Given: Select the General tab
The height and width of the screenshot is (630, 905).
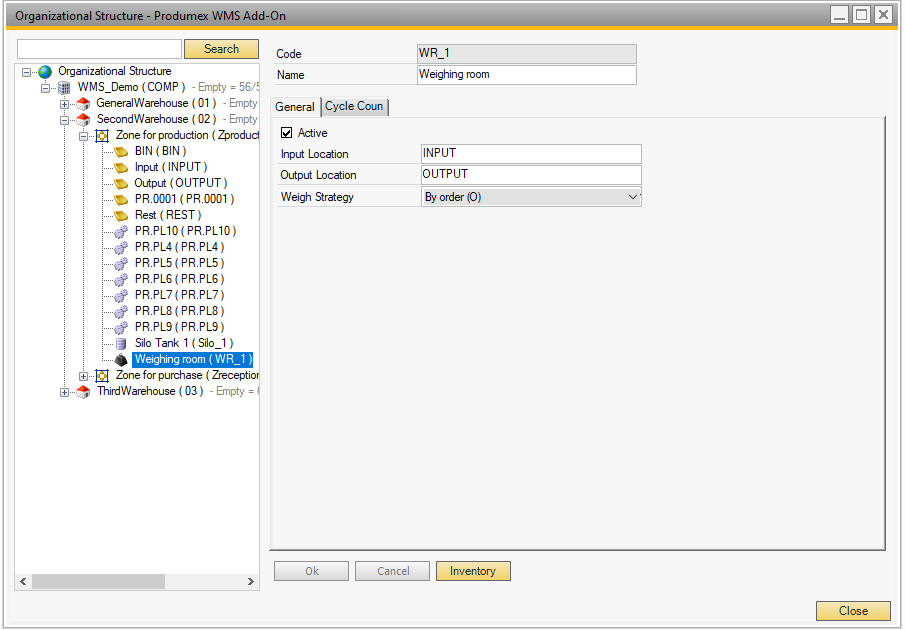Looking at the screenshot, I should [295, 107].
